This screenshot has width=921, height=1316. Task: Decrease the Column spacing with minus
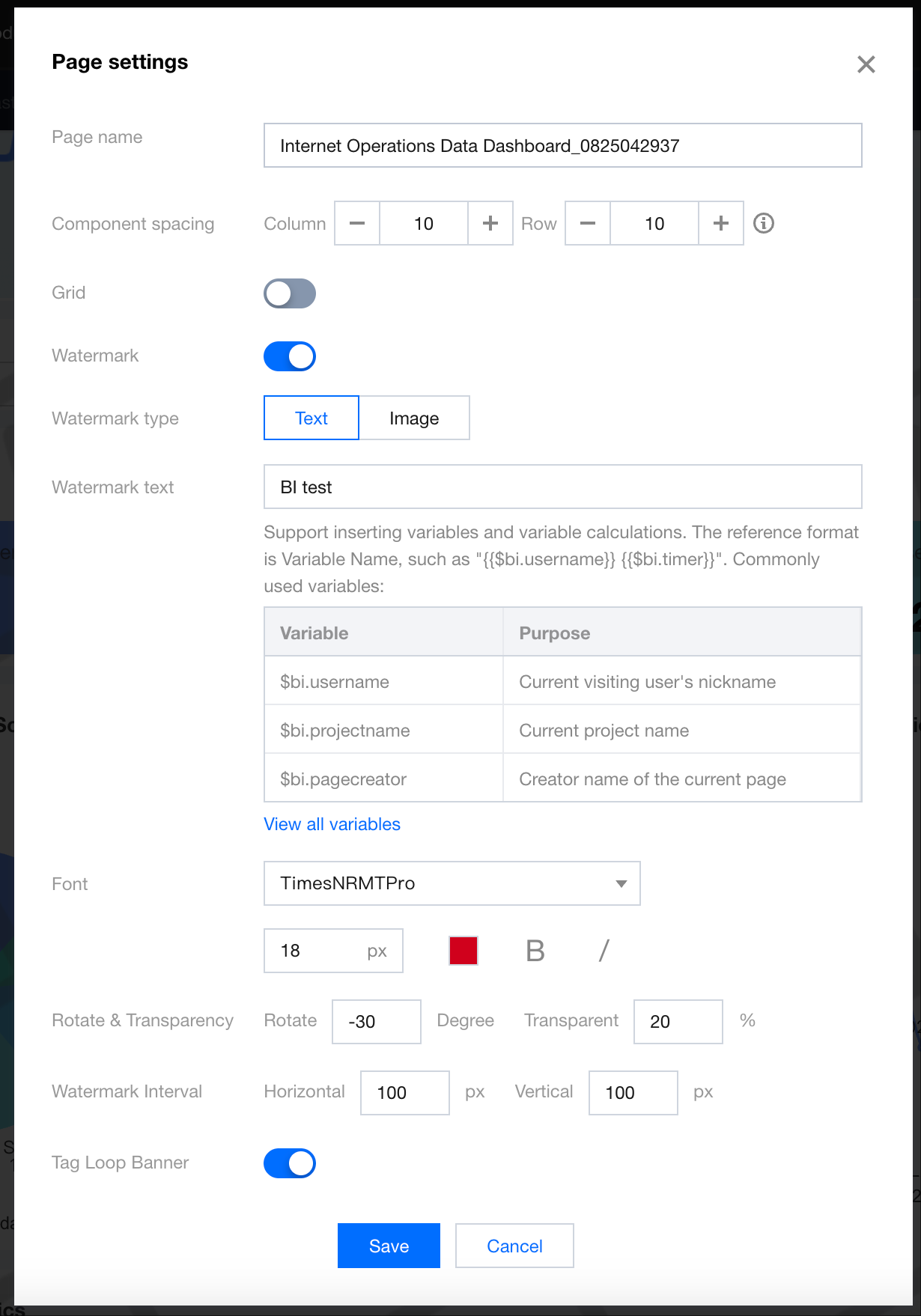pyautogui.click(x=357, y=223)
